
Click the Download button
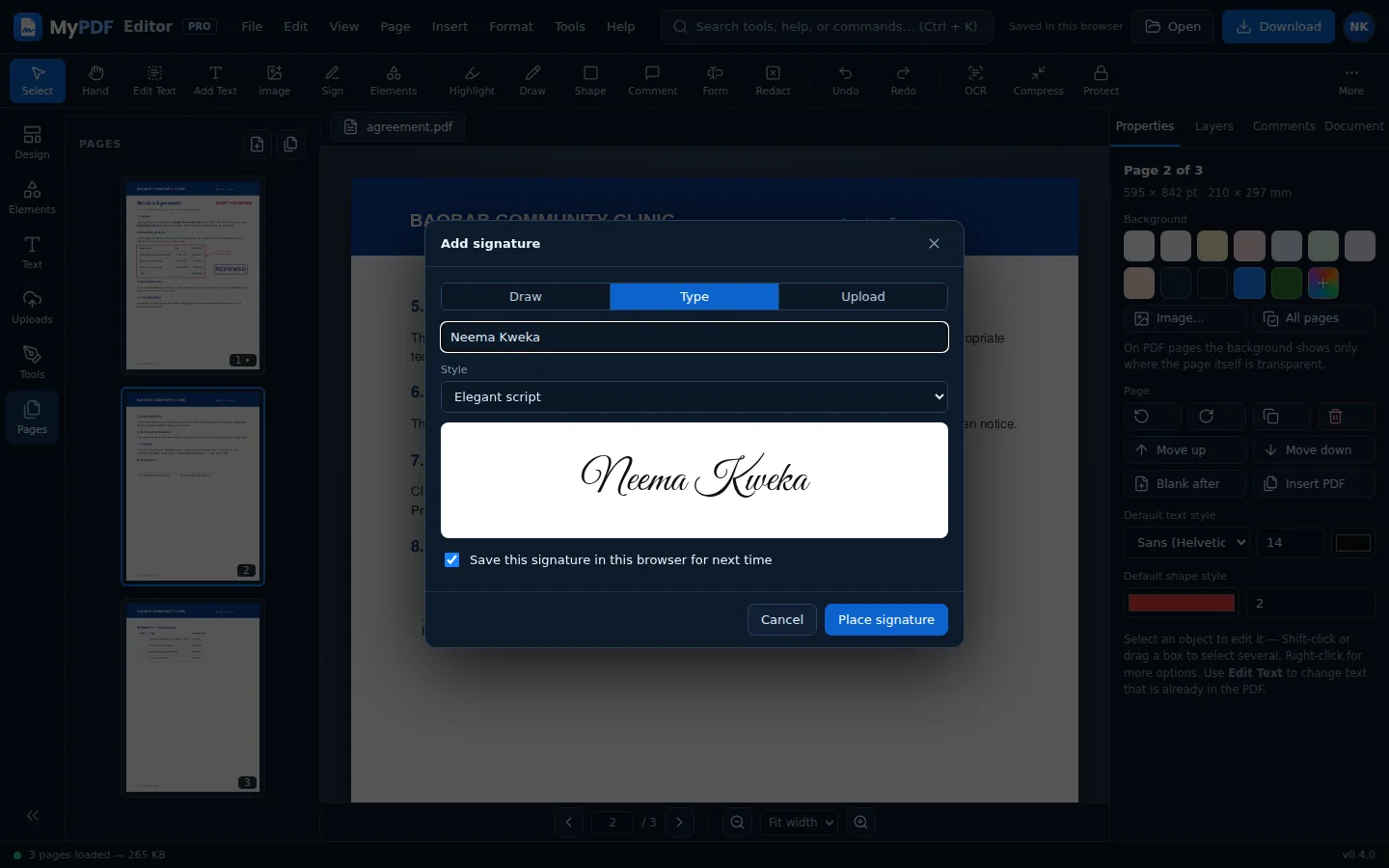click(1278, 27)
